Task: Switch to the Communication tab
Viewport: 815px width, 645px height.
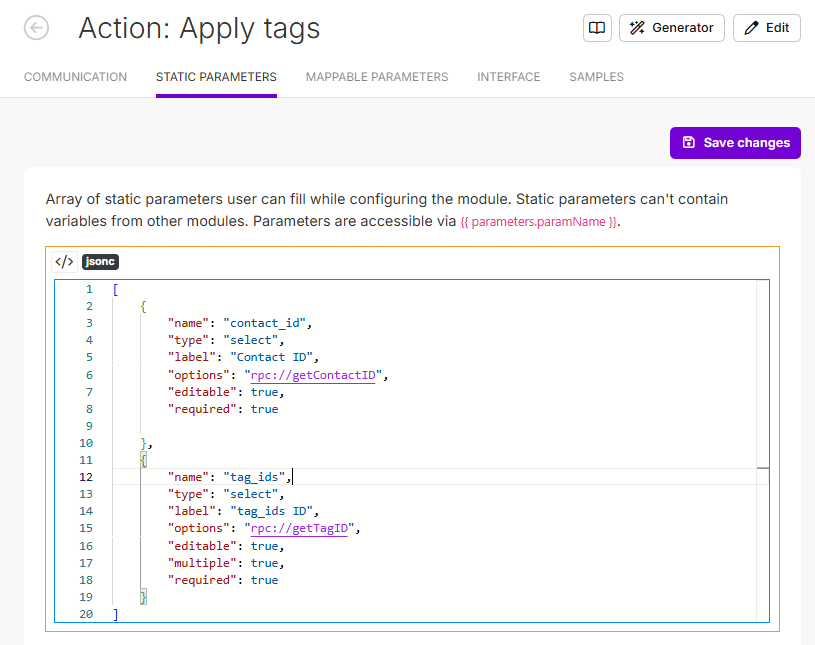Action: point(75,77)
